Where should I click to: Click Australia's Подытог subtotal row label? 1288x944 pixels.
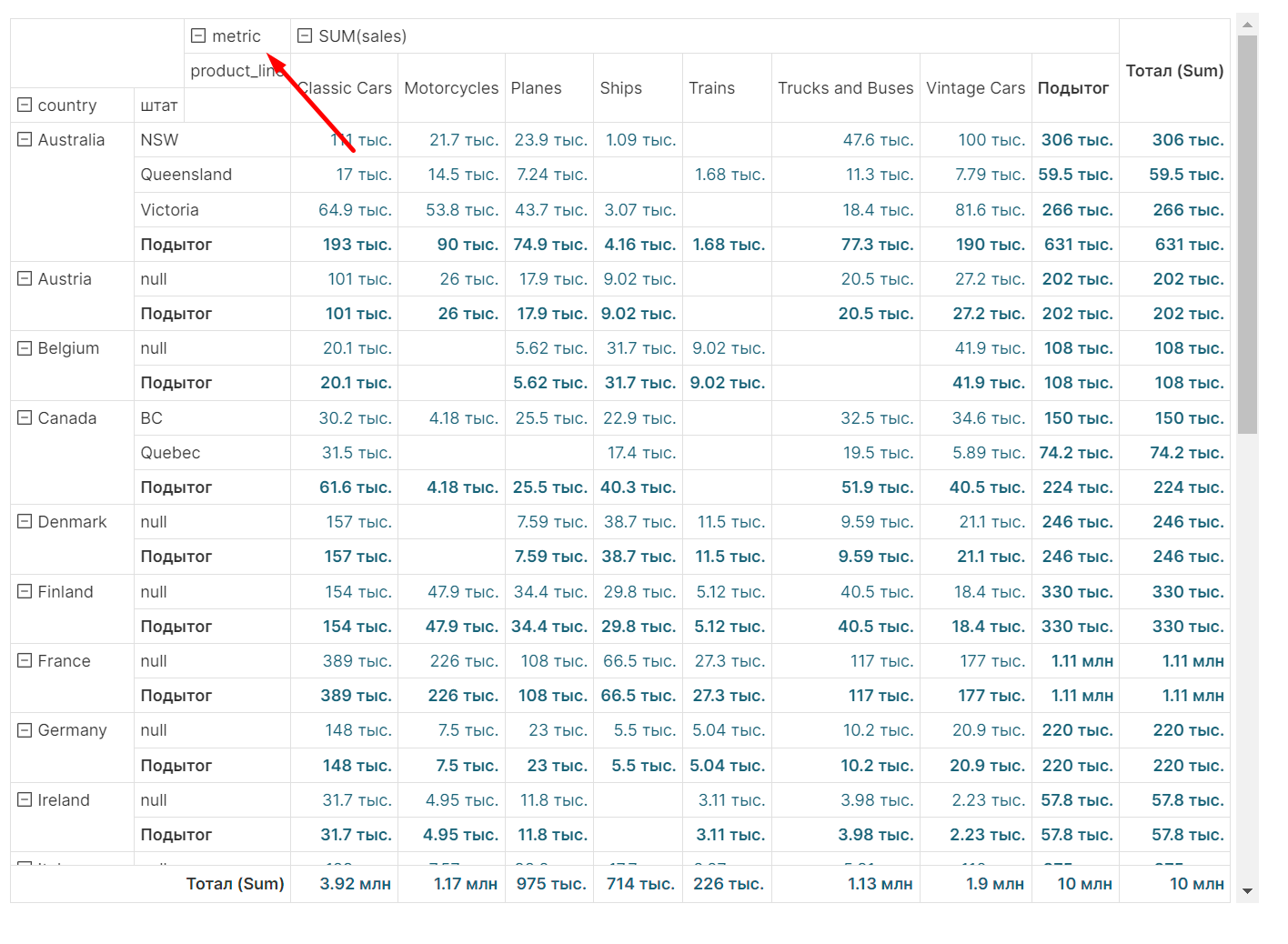click(x=176, y=245)
